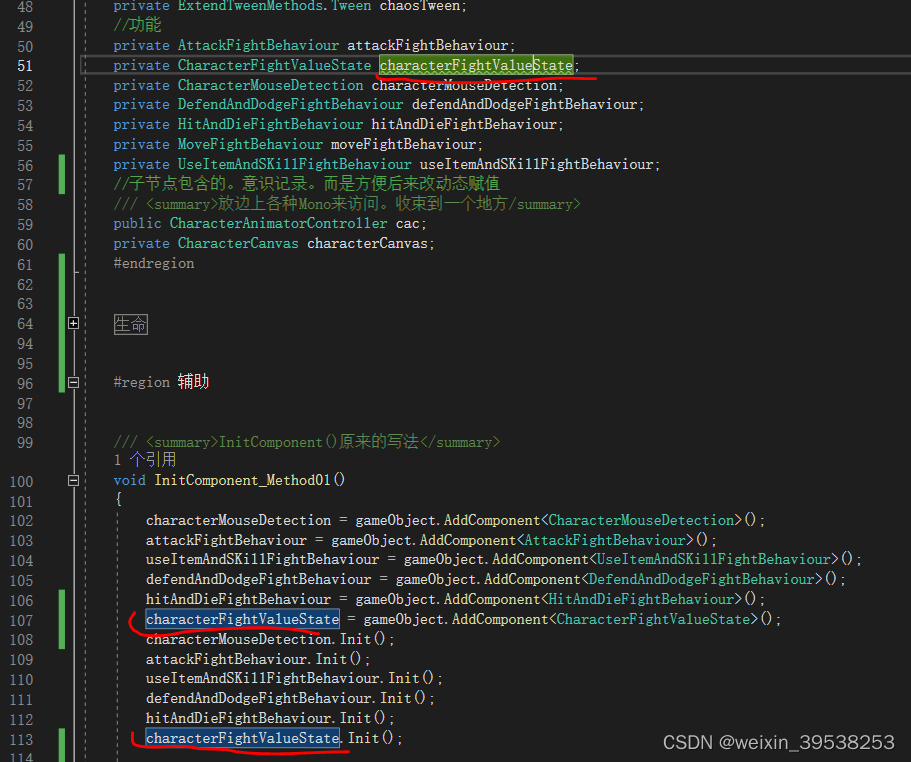Click HitAndDieFightBehaviour type on line 54
This screenshot has height=762, width=911.
270,124
